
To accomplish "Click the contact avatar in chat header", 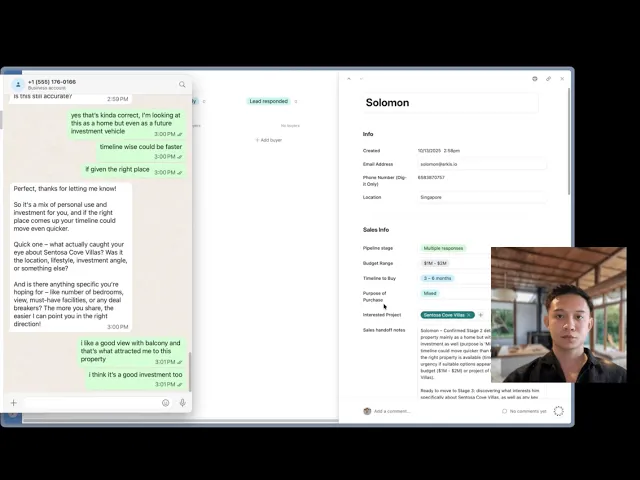I will (x=18, y=84).
